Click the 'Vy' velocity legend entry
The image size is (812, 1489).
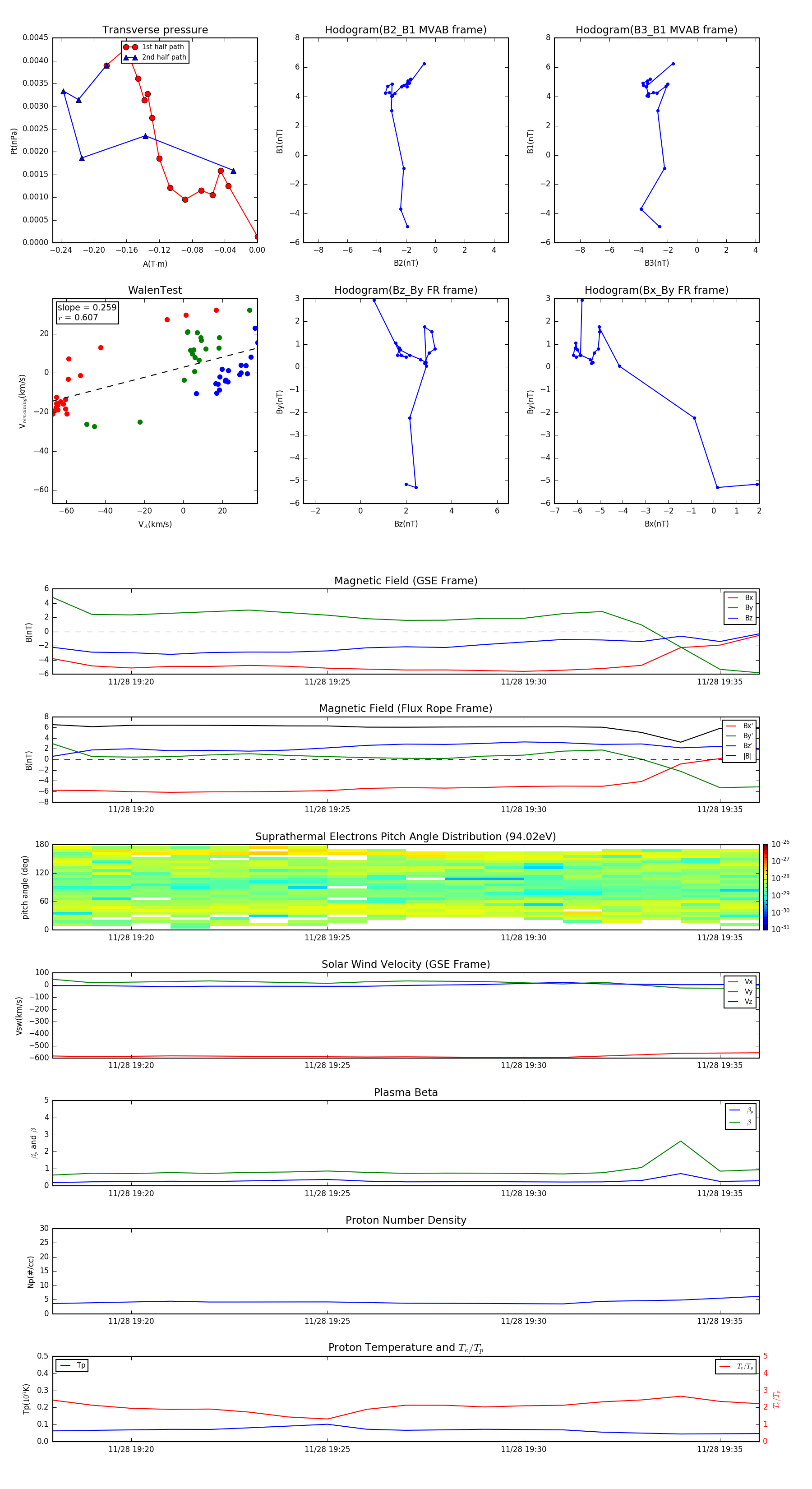(741, 992)
